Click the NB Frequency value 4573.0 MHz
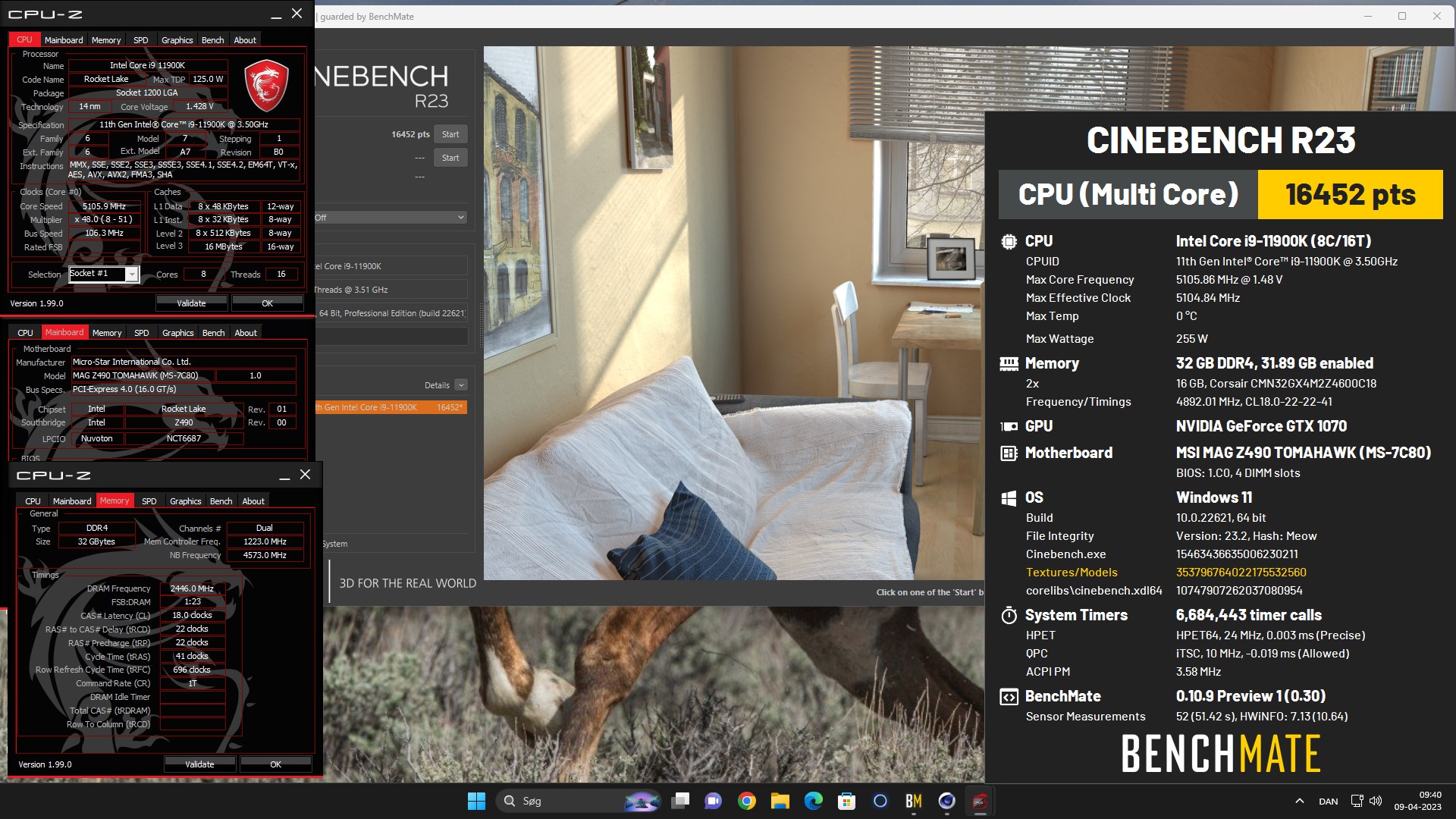Image resolution: width=1456 pixels, height=819 pixels. (x=265, y=555)
